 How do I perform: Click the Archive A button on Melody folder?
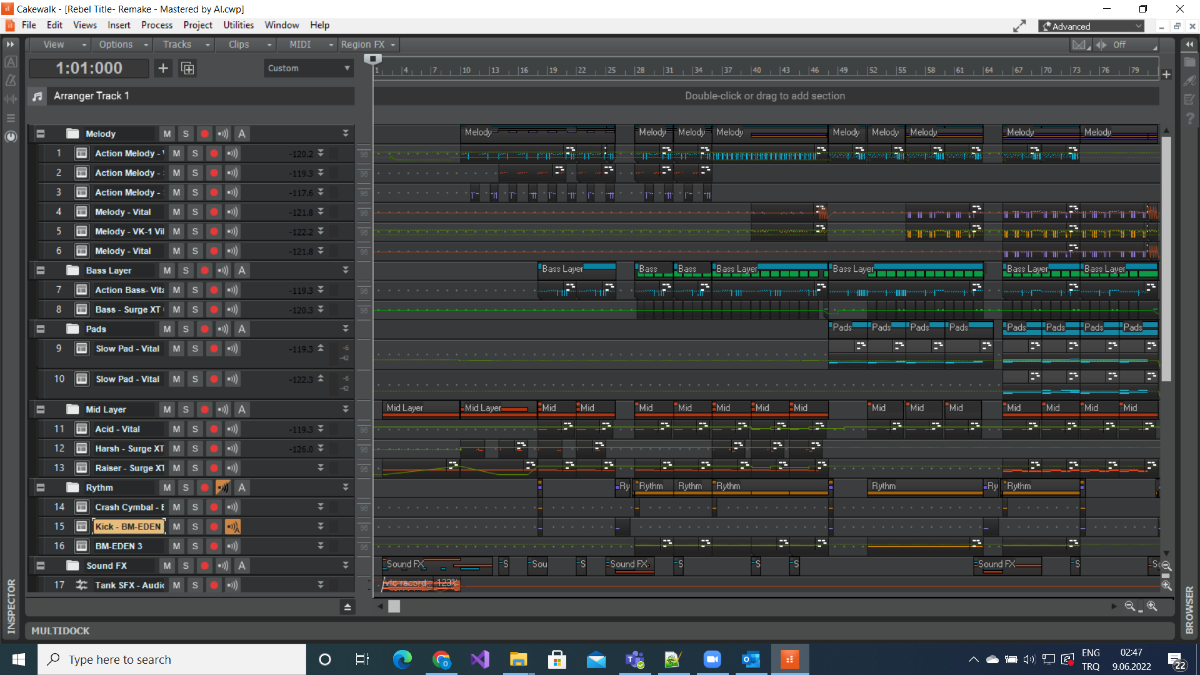[x=242, y=133]
